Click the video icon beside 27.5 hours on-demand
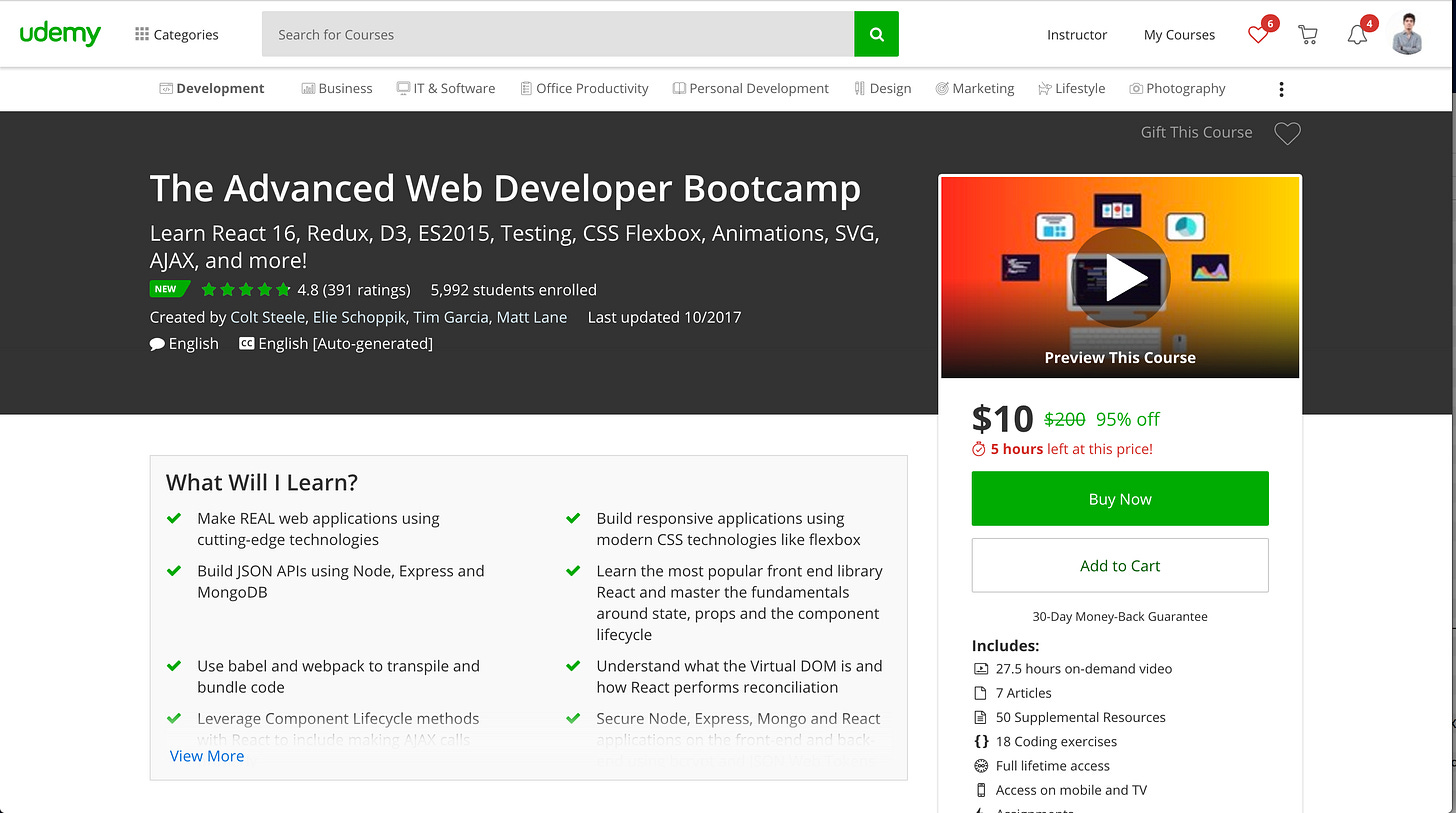Image resolution: width=1456 pixels, height=813 pixels. [x=981, y=668]
